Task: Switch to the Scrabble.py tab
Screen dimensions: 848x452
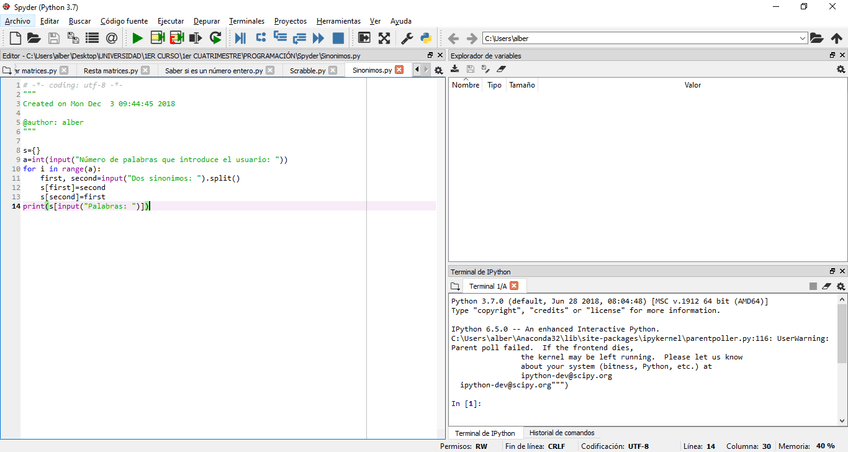Action: pos(307,71)
